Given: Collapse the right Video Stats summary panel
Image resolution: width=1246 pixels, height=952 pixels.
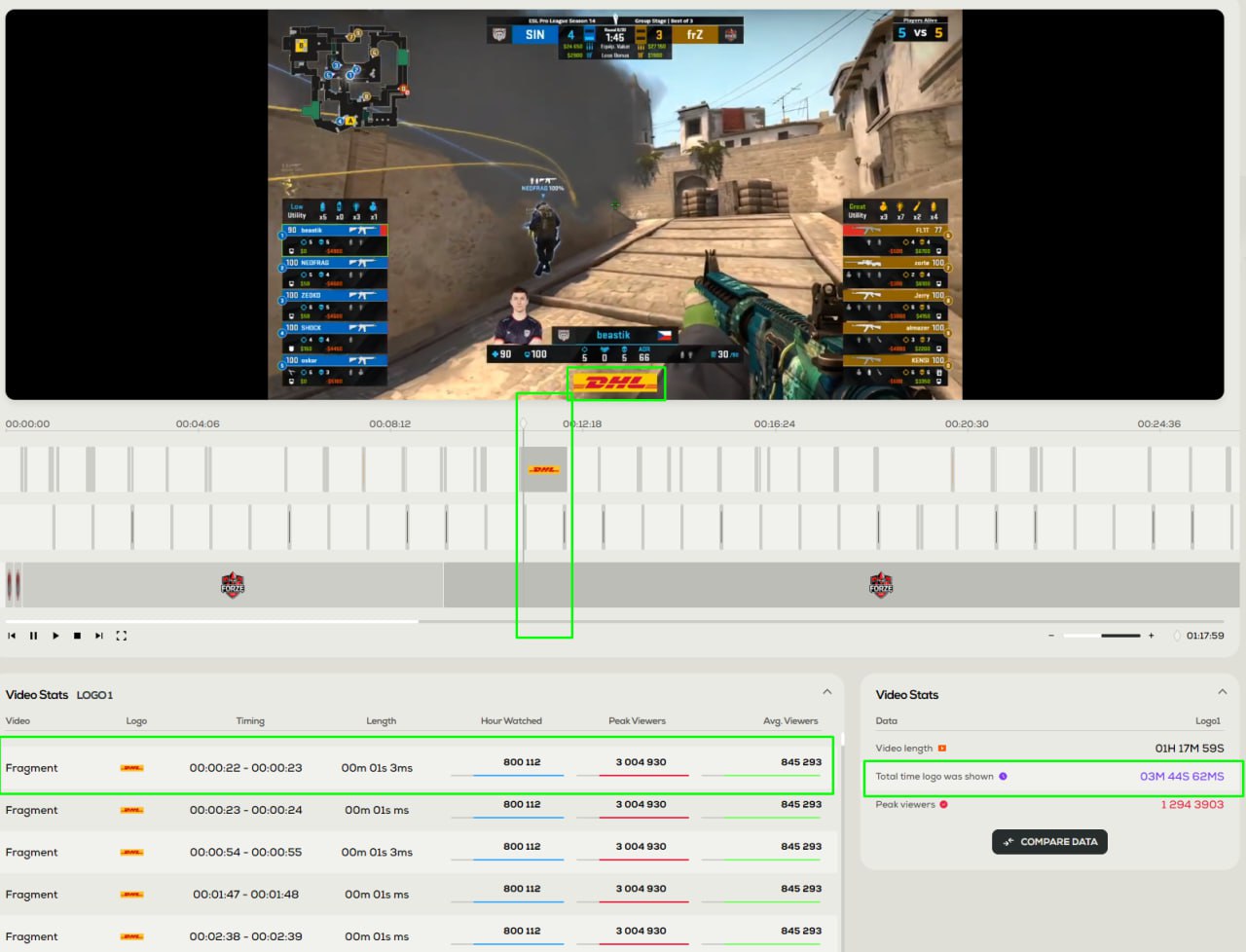Looking at the screenshot, I should click(x=1223, y=692).
